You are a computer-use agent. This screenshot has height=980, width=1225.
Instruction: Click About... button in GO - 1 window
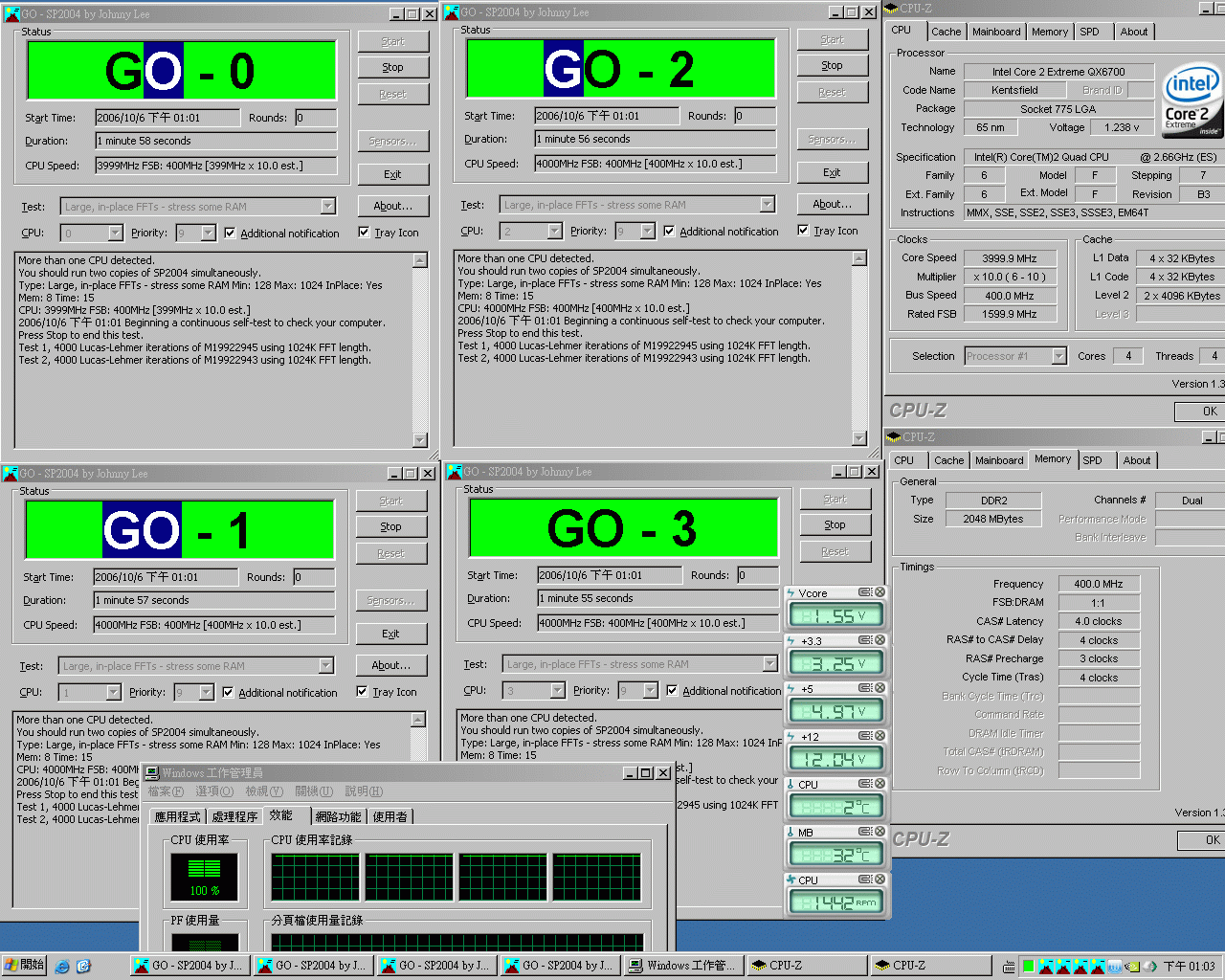coord(390,665)
